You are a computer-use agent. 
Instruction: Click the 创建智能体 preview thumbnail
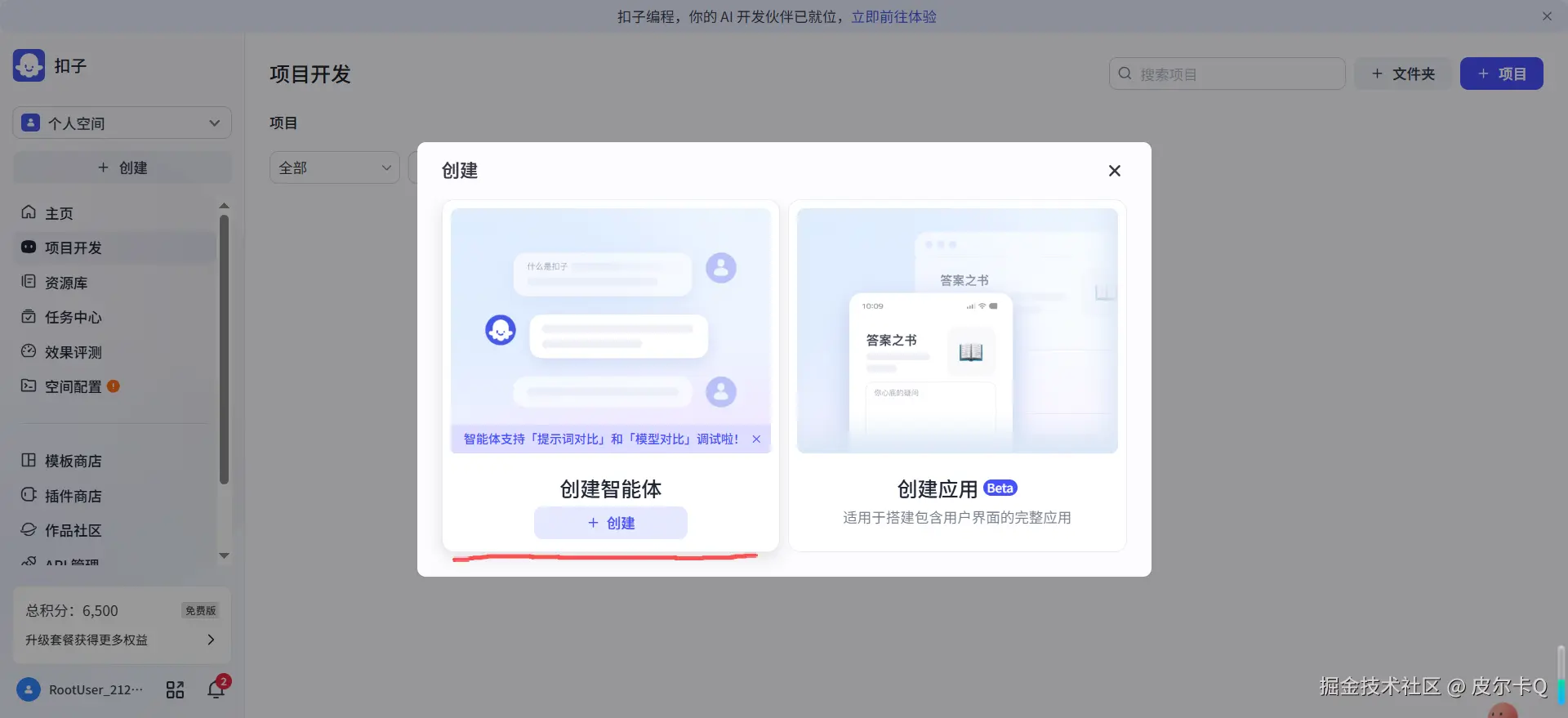(611, 330)
